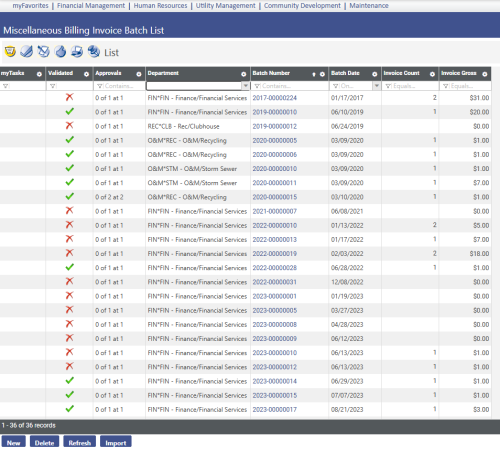The image size is (500, 449).
Task: Open column settings gear on Invoice Count header
Action: [432, 74]
